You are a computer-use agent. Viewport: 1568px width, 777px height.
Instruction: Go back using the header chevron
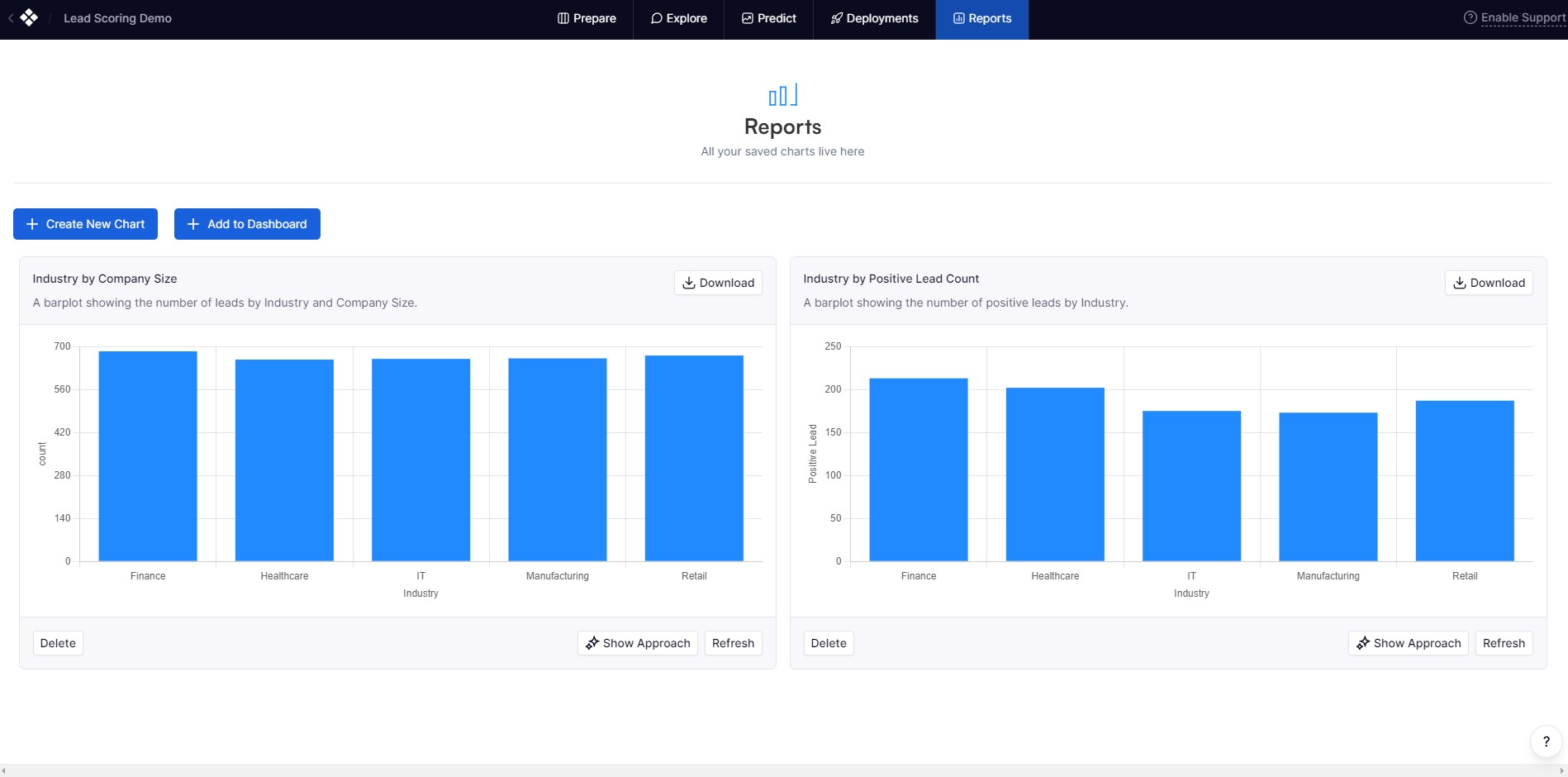[x=10, y=18]
